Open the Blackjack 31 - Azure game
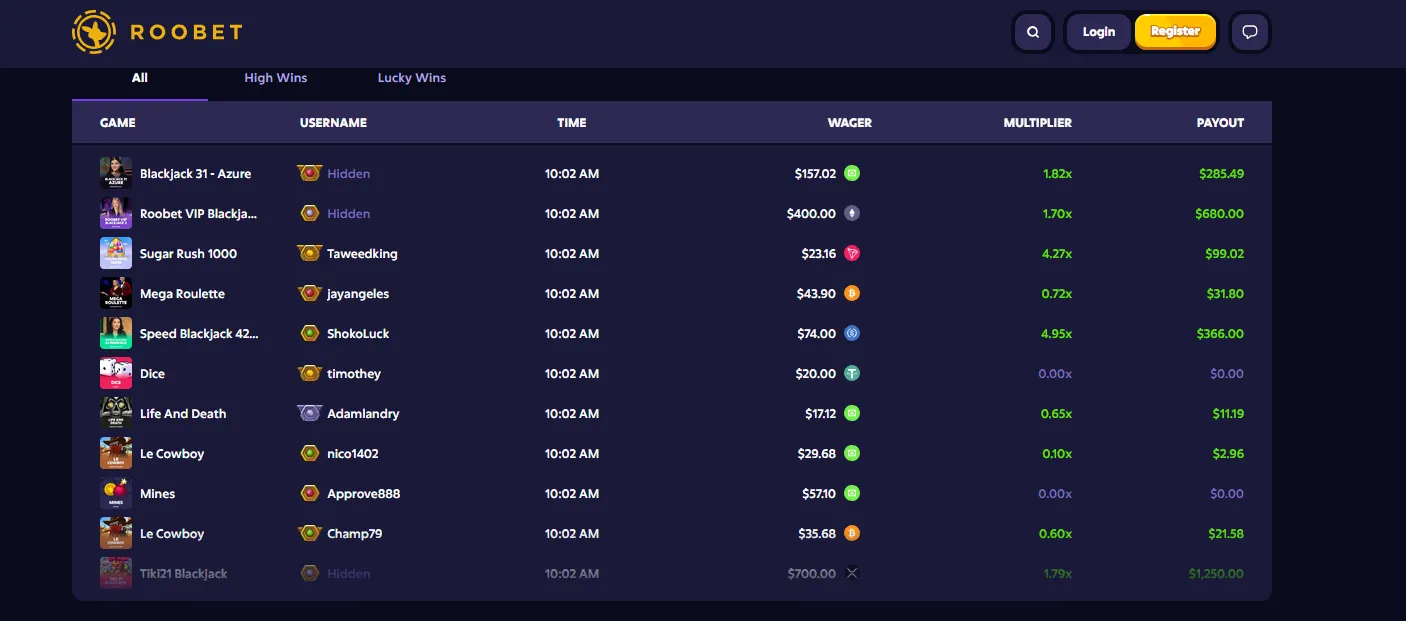The image size is (1406, 621). coord(195,174)
